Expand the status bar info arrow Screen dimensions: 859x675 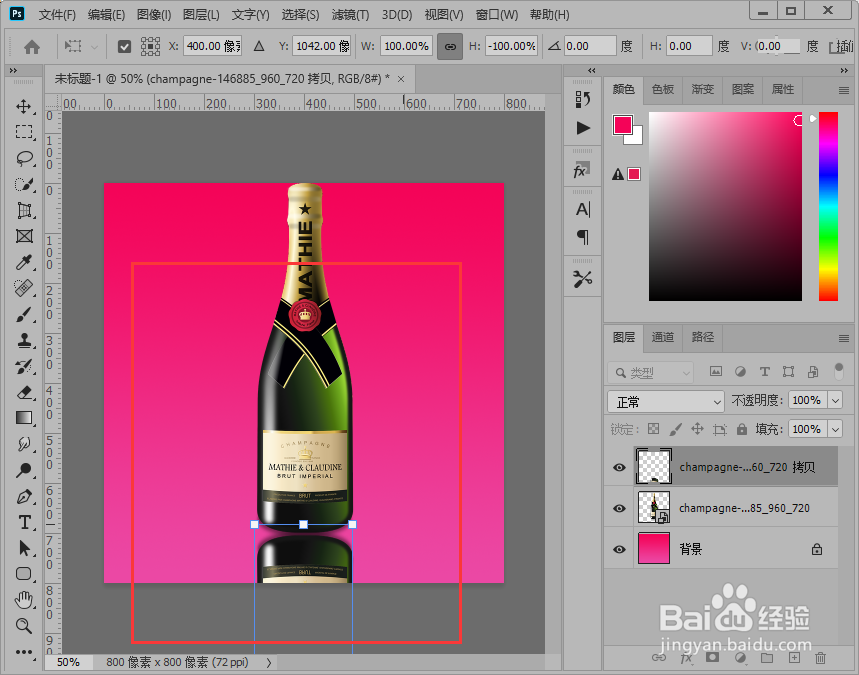click(269, 662)
